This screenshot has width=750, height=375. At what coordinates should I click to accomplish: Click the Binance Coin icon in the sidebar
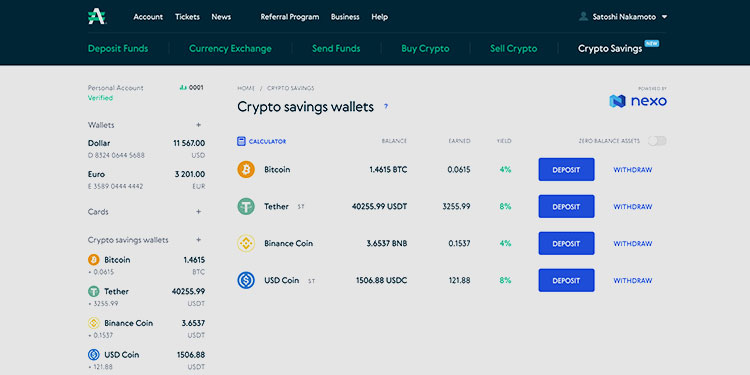pyautogui.click(x=93, y=323)
